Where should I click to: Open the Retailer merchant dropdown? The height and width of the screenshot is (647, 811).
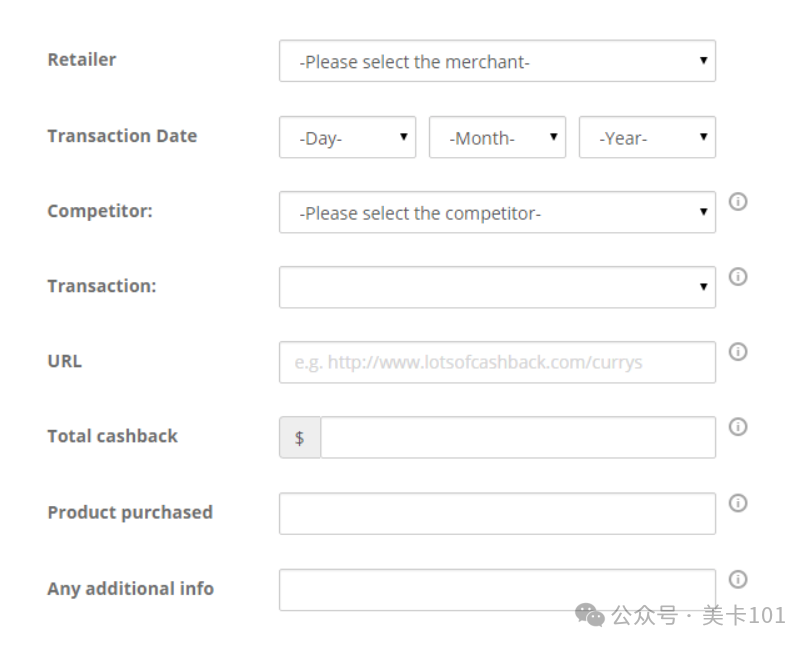click(x=497, y=62)
